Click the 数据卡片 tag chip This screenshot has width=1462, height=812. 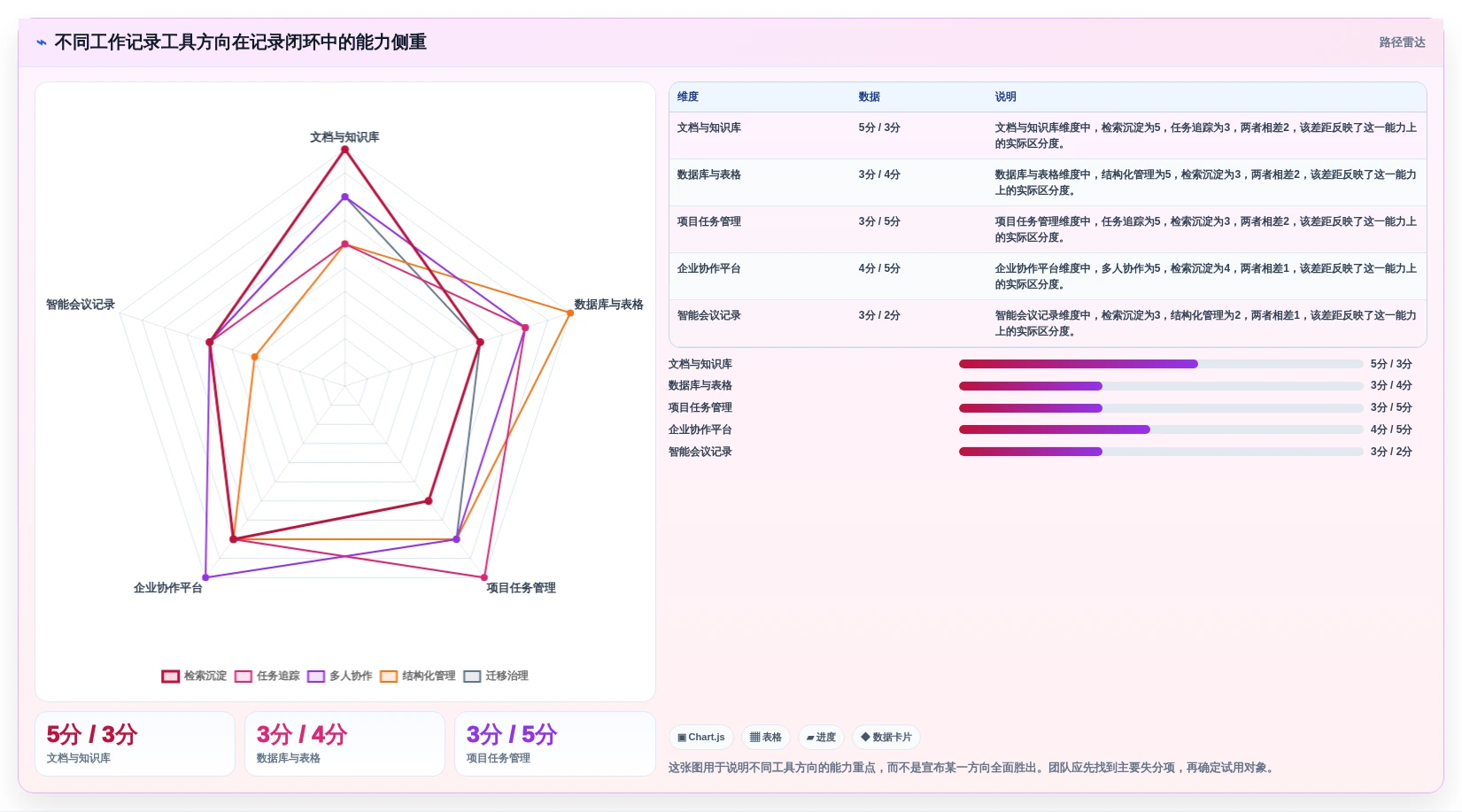(886, 737)
